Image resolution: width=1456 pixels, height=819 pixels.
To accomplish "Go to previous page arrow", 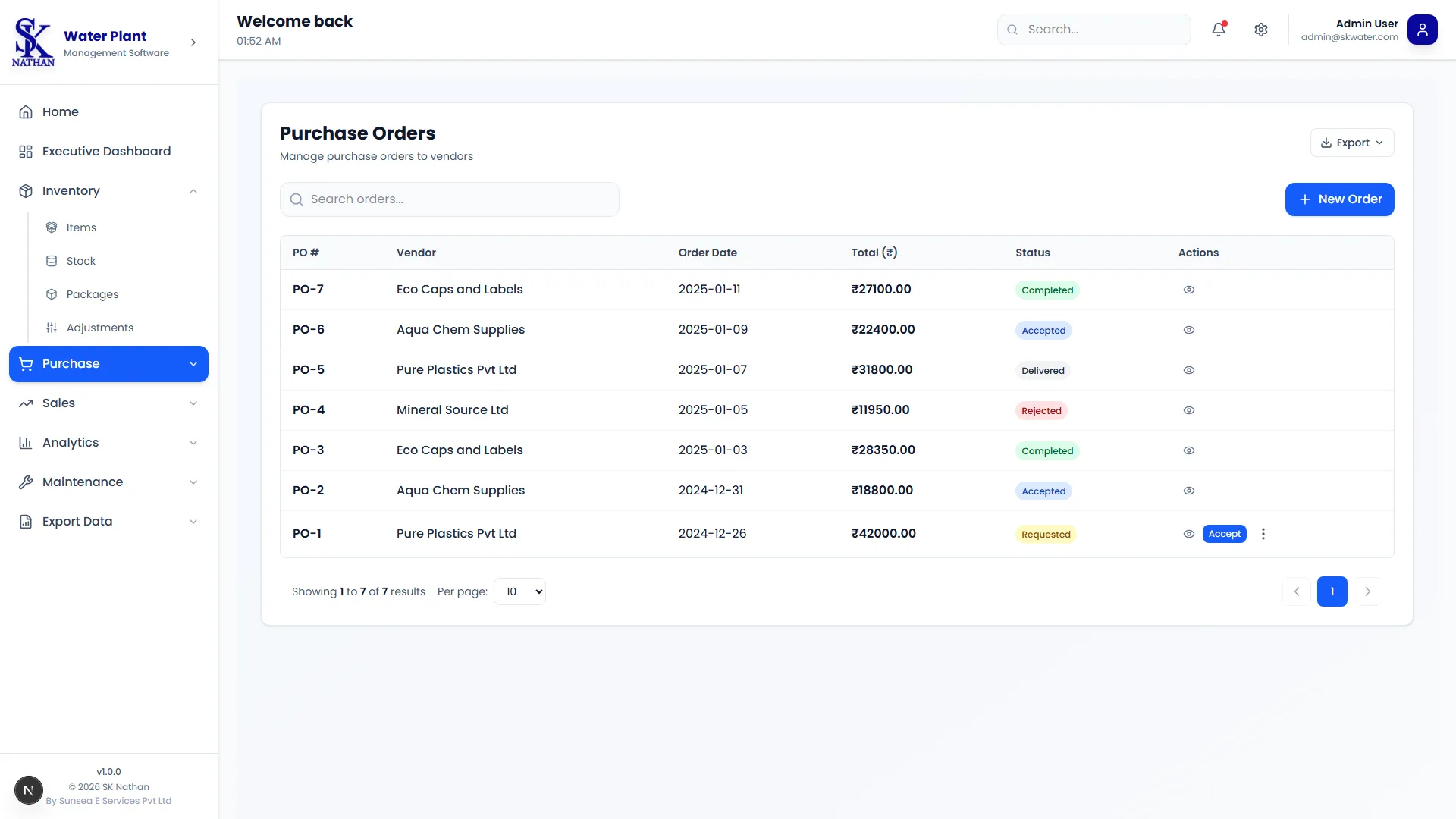I will (1297, 591).
